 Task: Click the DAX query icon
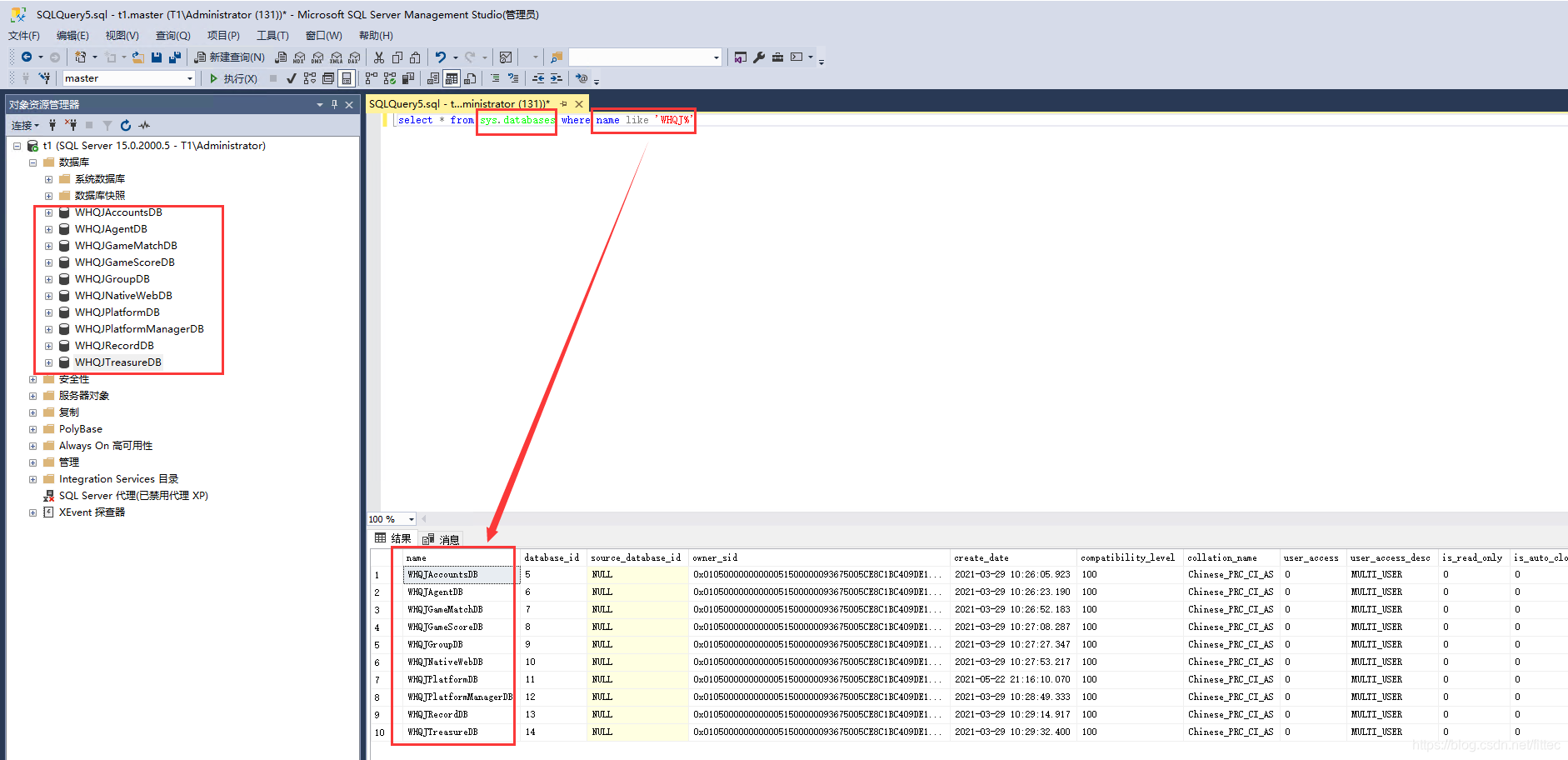(354, 57)
